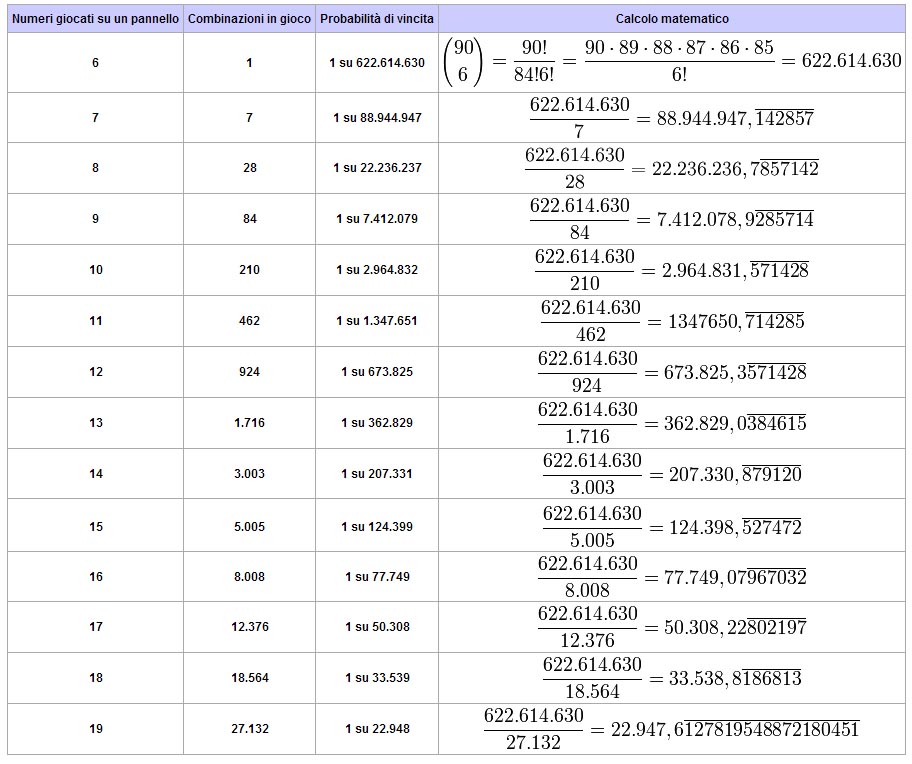Select the 'Combinazioni in gioco' header cell
The height and width of the screenshot is (764, 912).
pyautogui.click(x=249, y=19)
